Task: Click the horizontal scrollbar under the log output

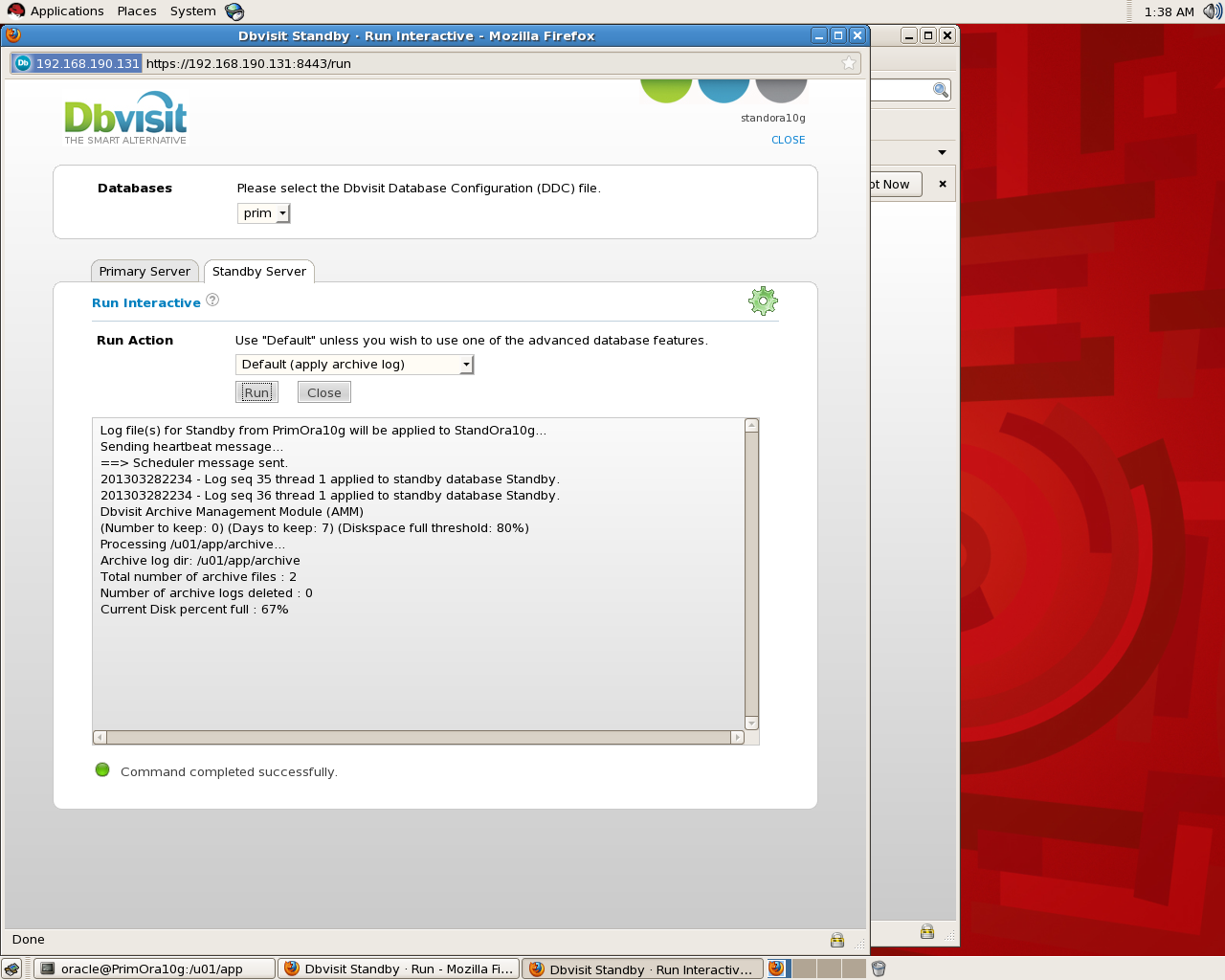Action: pos(418,737)
